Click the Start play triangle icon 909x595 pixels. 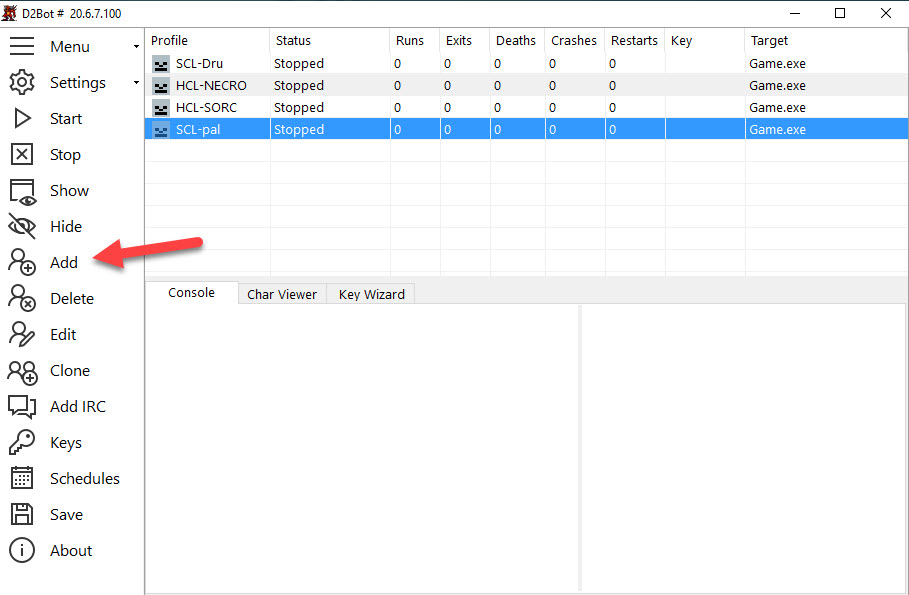[22, 118]
